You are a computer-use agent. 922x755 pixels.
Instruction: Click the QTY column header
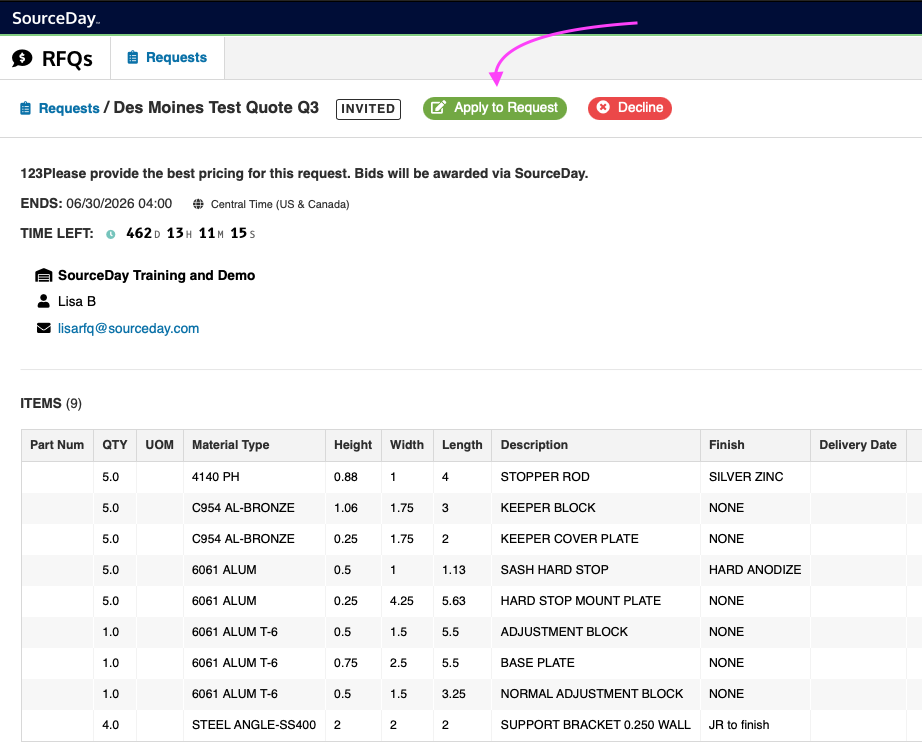115,445
